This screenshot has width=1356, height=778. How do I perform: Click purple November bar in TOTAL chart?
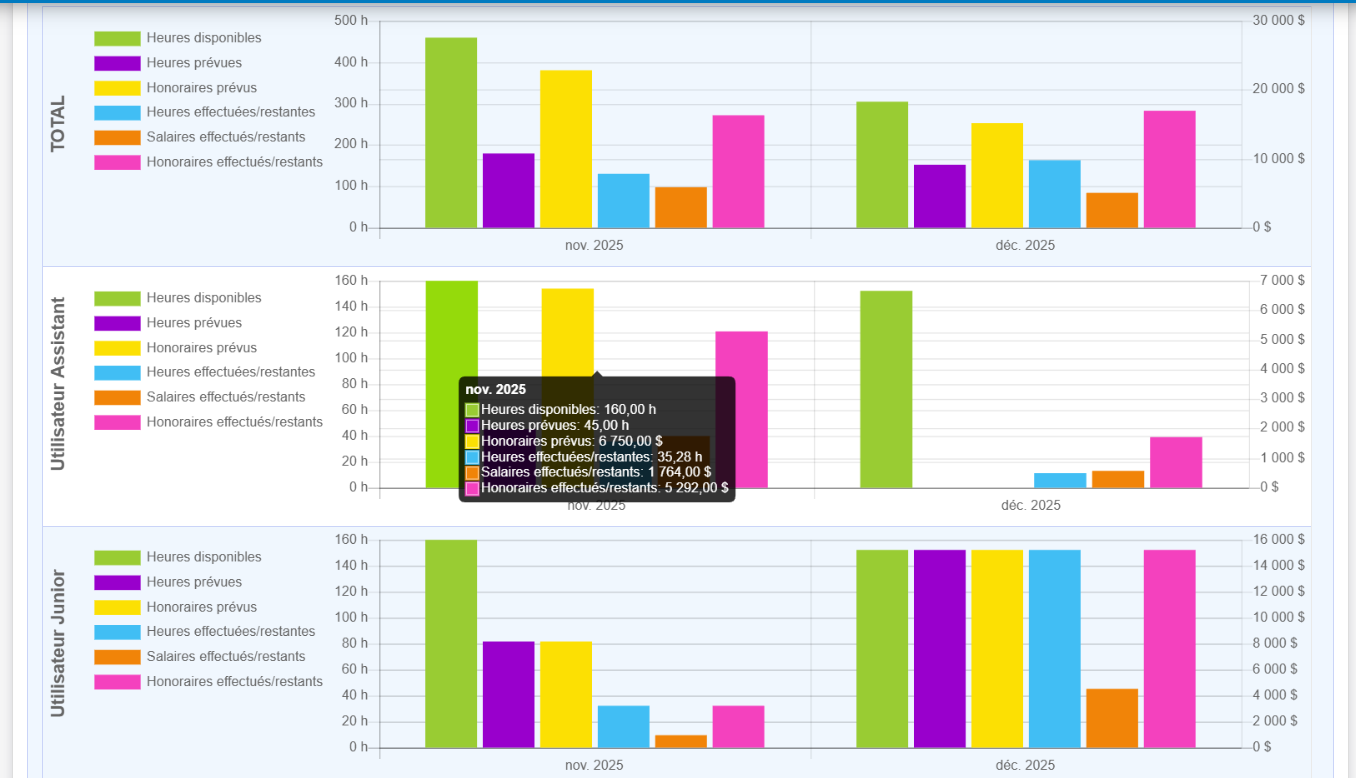508,190
